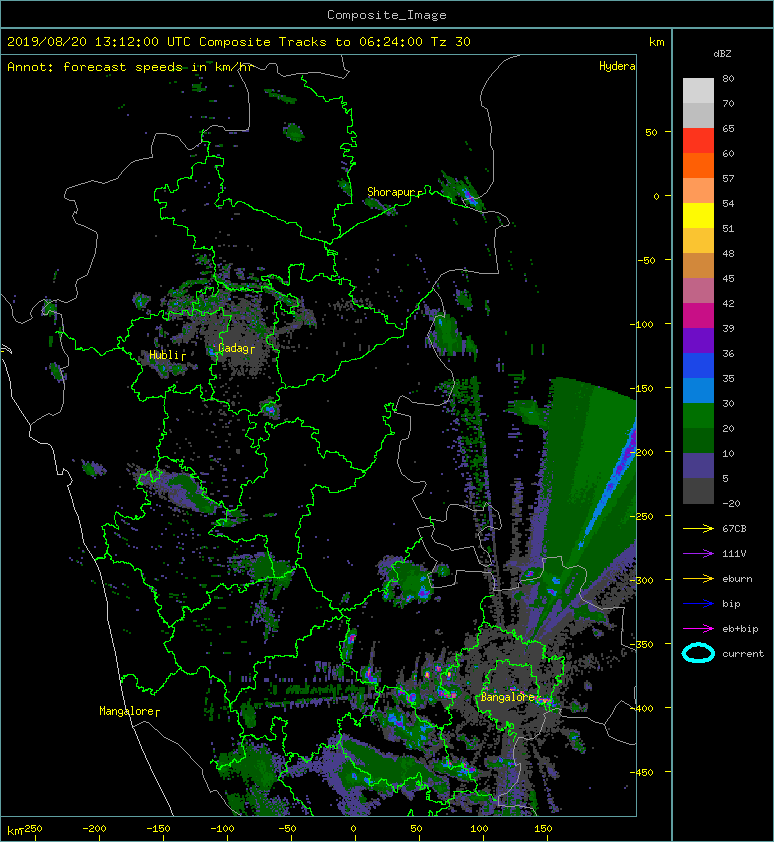Click the 150 x-axis tick label
The image size is (774, 842).
[x=543, y=829]
